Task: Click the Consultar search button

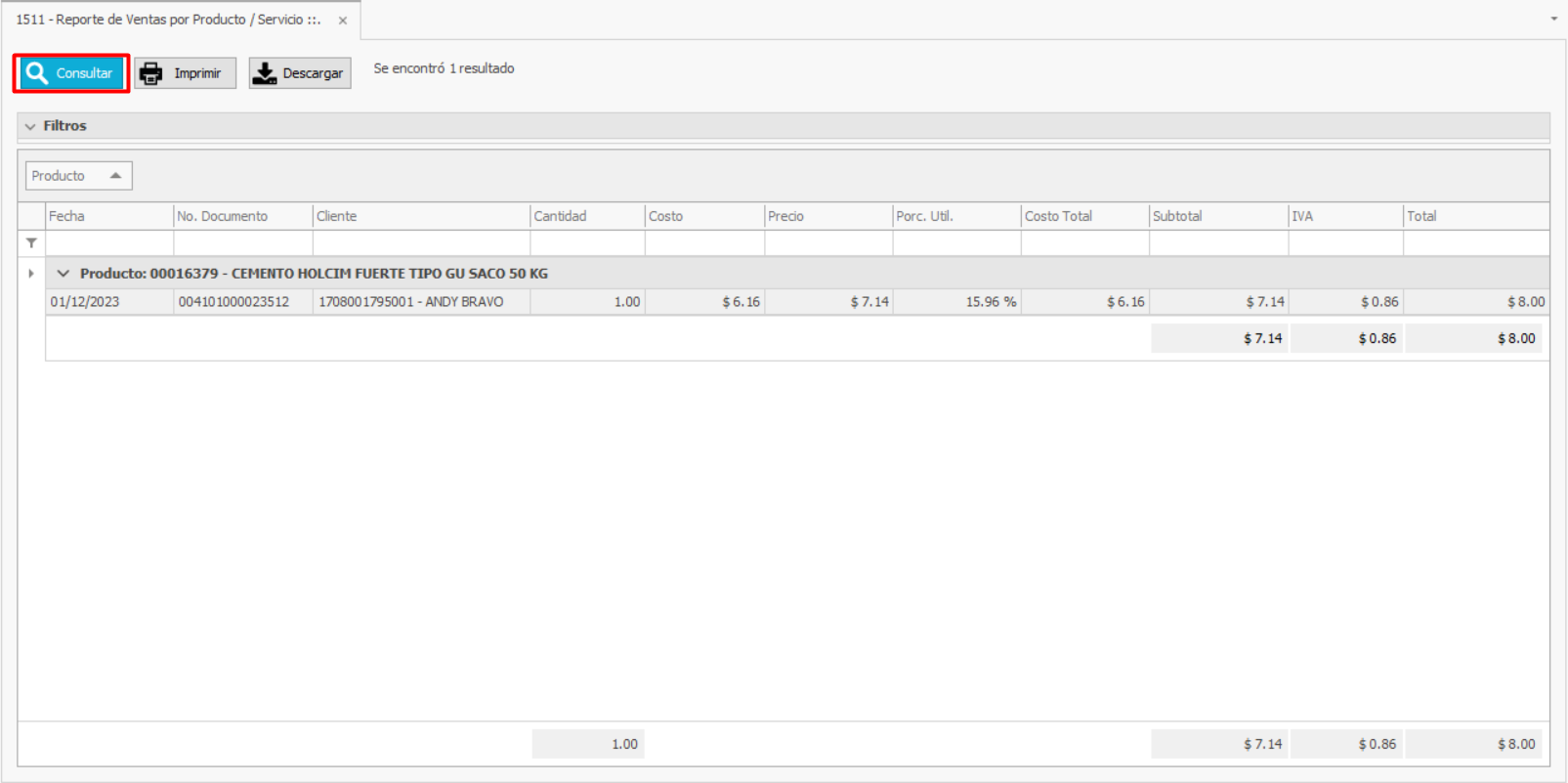Action: pyautogui.click(x=71, y=73)
